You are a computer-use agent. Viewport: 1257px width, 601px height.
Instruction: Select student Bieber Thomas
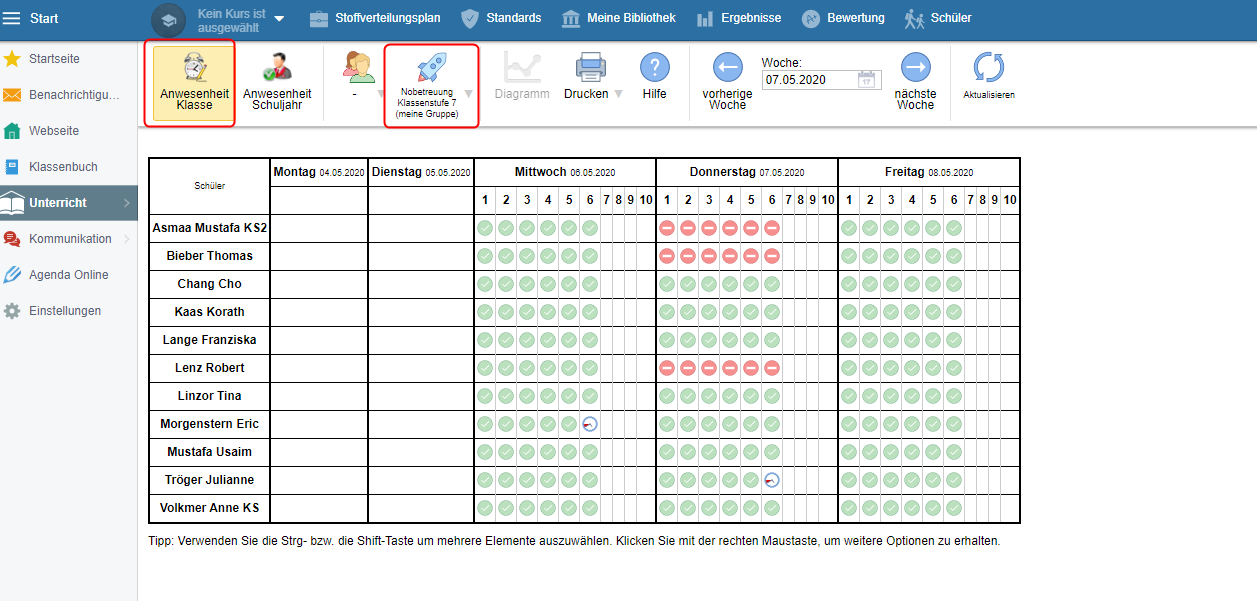[209, 256]
